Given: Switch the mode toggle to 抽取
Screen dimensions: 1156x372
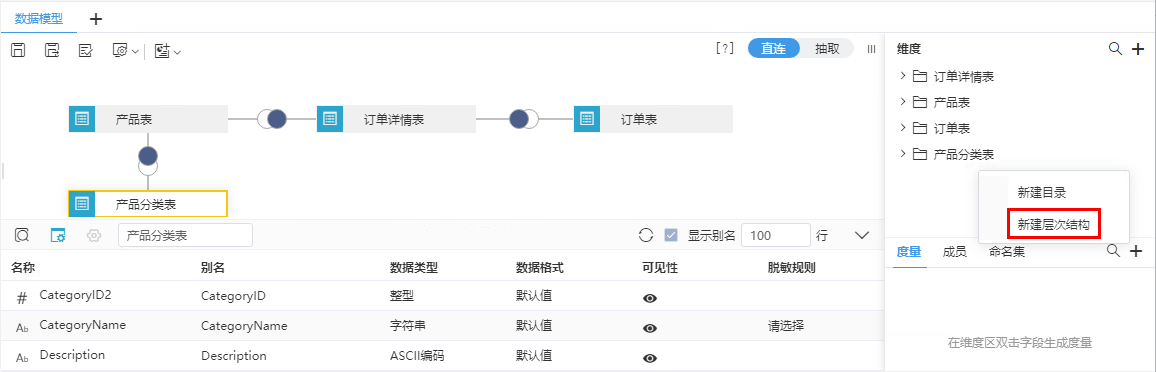Looking at the screenshot, I should [x=826, y=49].
